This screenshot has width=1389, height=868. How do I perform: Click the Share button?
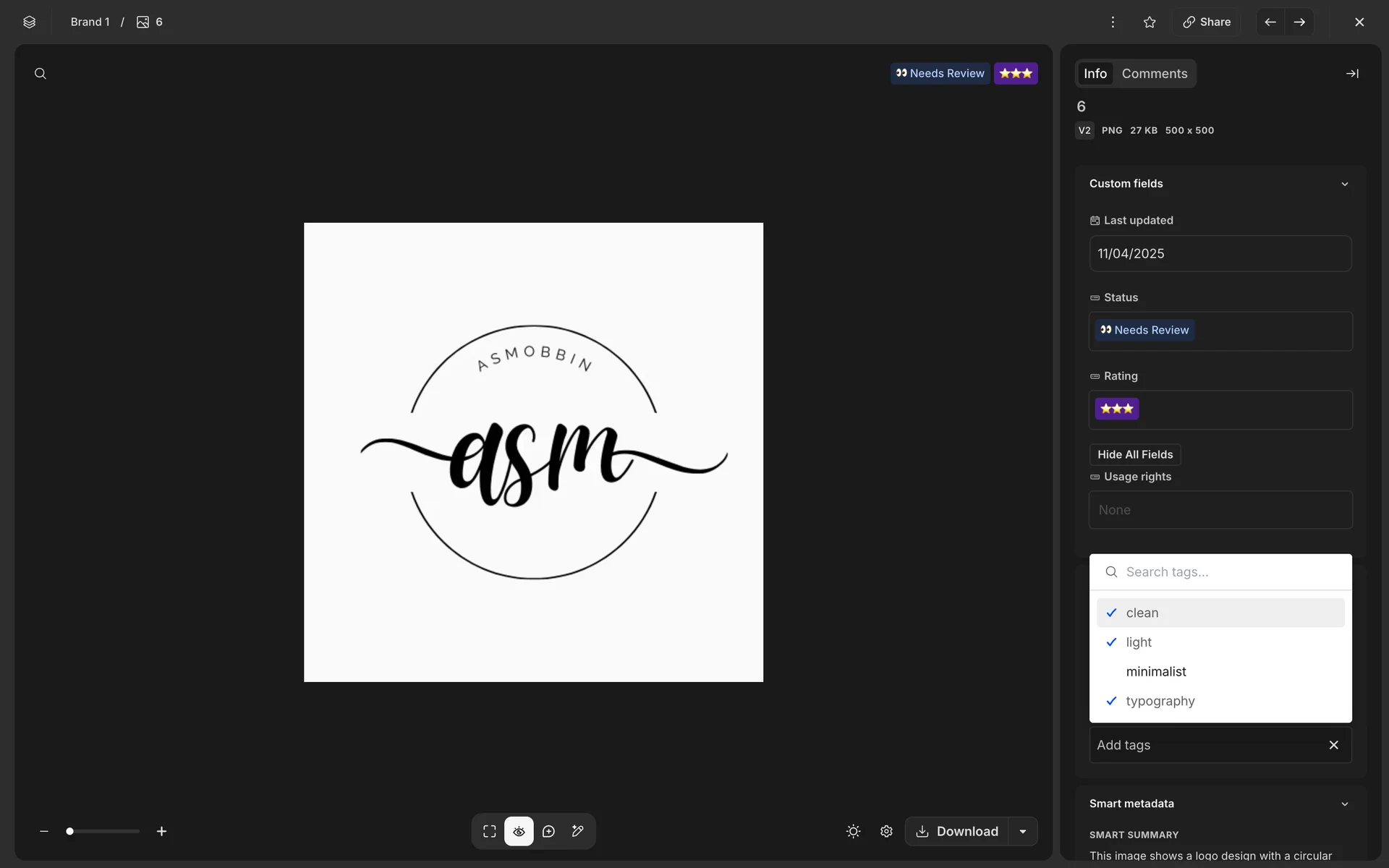coord(1207,22)
